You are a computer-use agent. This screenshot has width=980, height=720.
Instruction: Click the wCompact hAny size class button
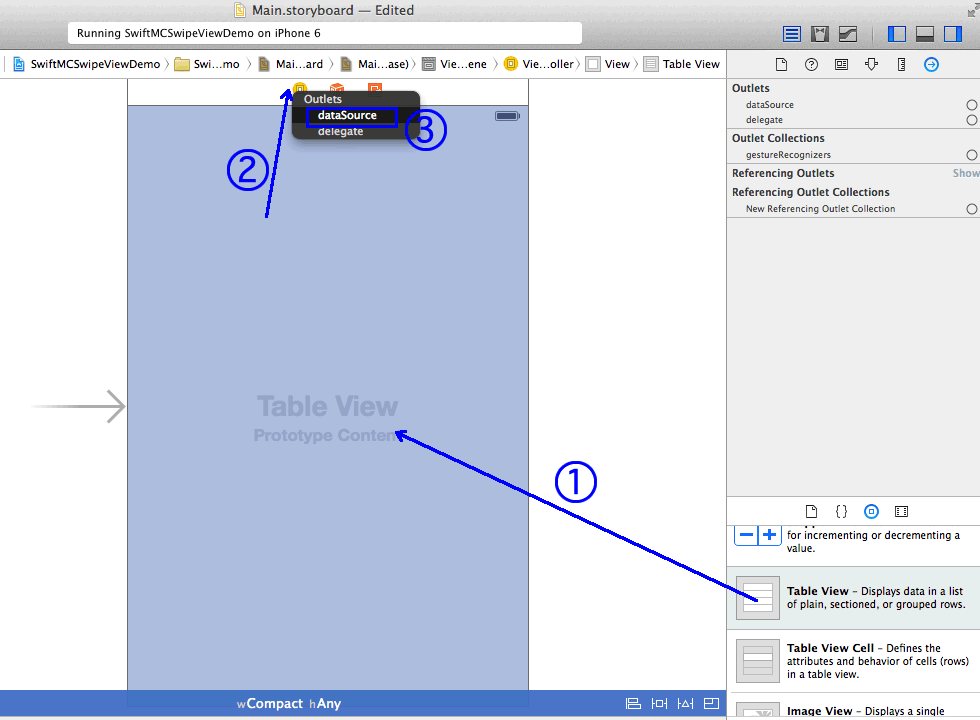pyautogui.click(x=290, y=703)
